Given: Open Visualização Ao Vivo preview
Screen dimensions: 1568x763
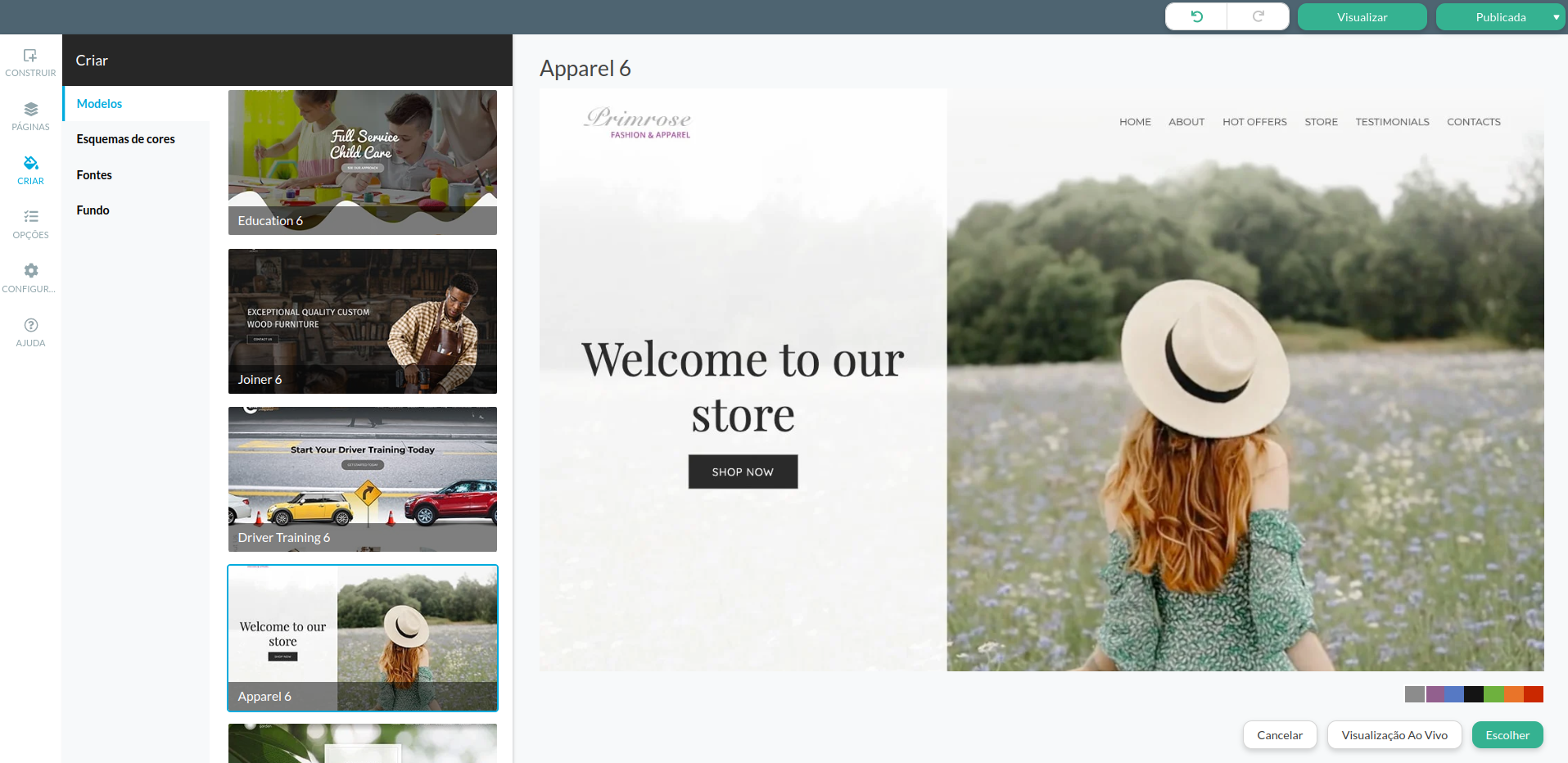Looking at the screenshot, I should point(1394,735).
